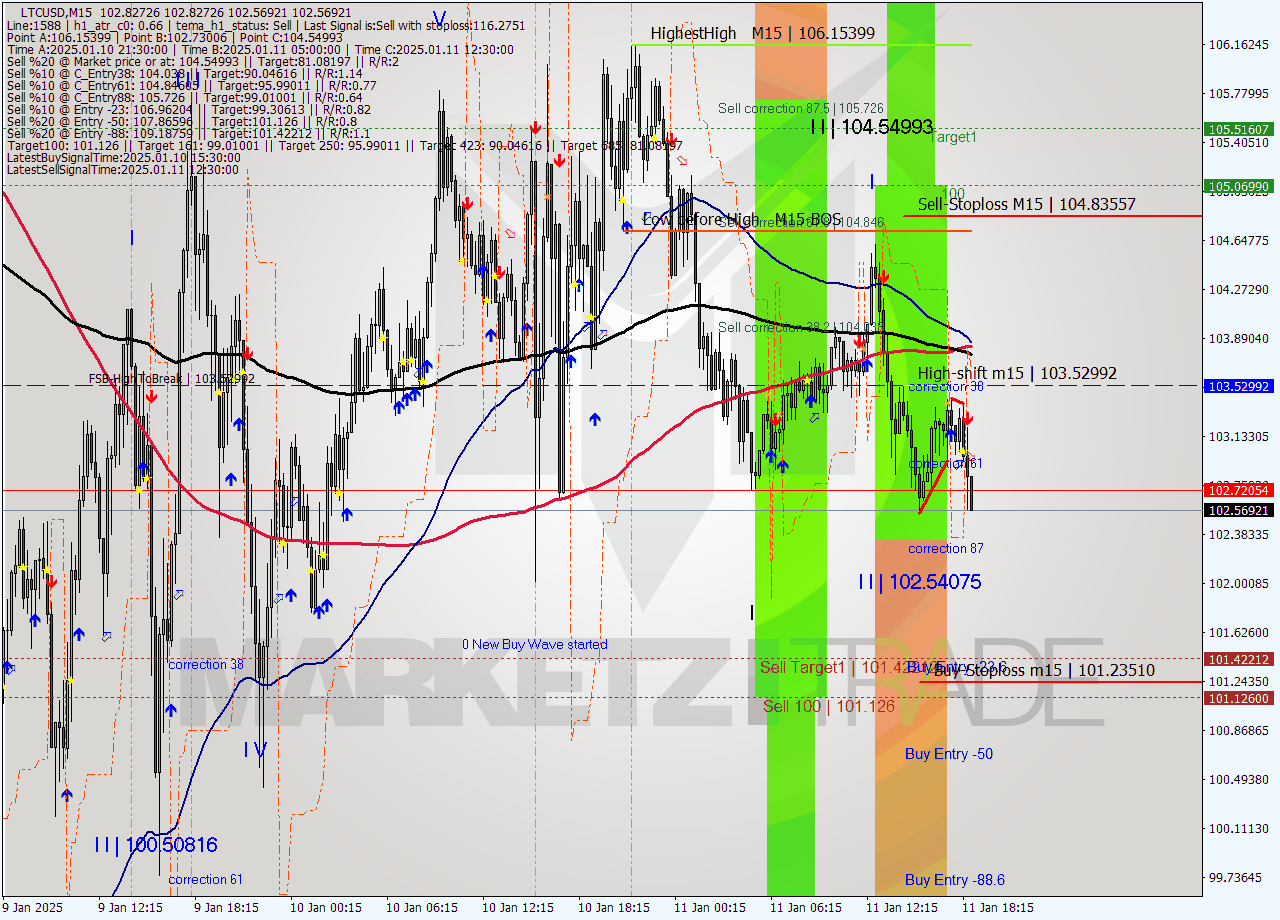This screenshot has height=920, width=1280.
Task: Select the '10 Jan 00:15' time label
Action: pyautogui.click(x=325, y=908)
